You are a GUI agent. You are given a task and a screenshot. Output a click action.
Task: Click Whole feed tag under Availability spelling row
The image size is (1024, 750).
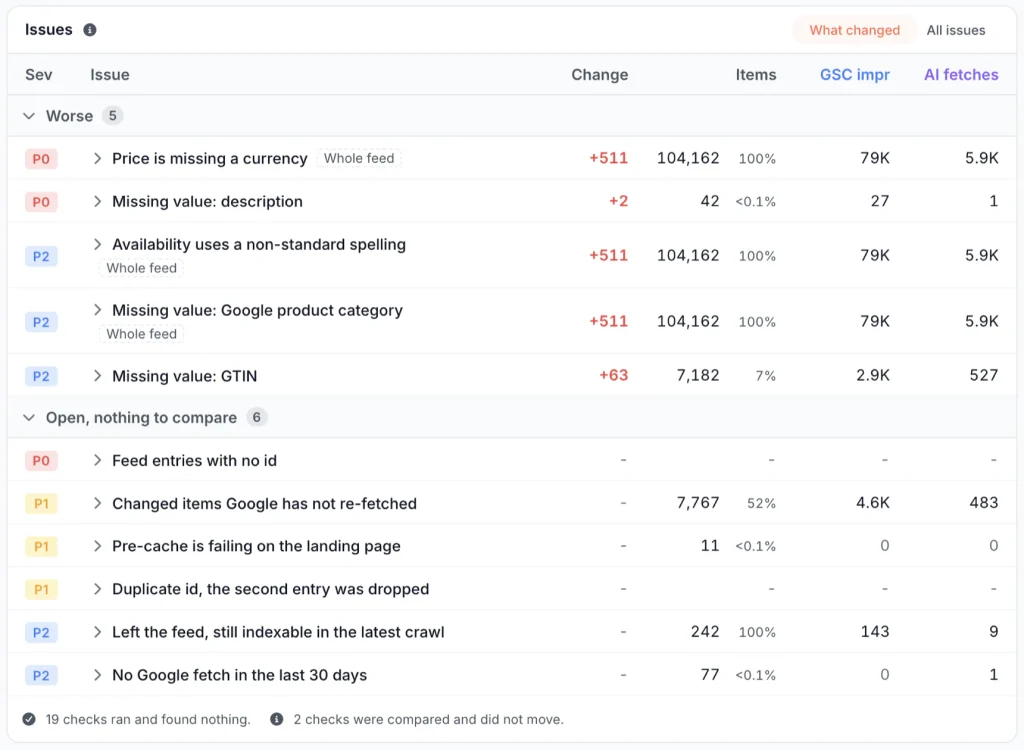[141, 268]
